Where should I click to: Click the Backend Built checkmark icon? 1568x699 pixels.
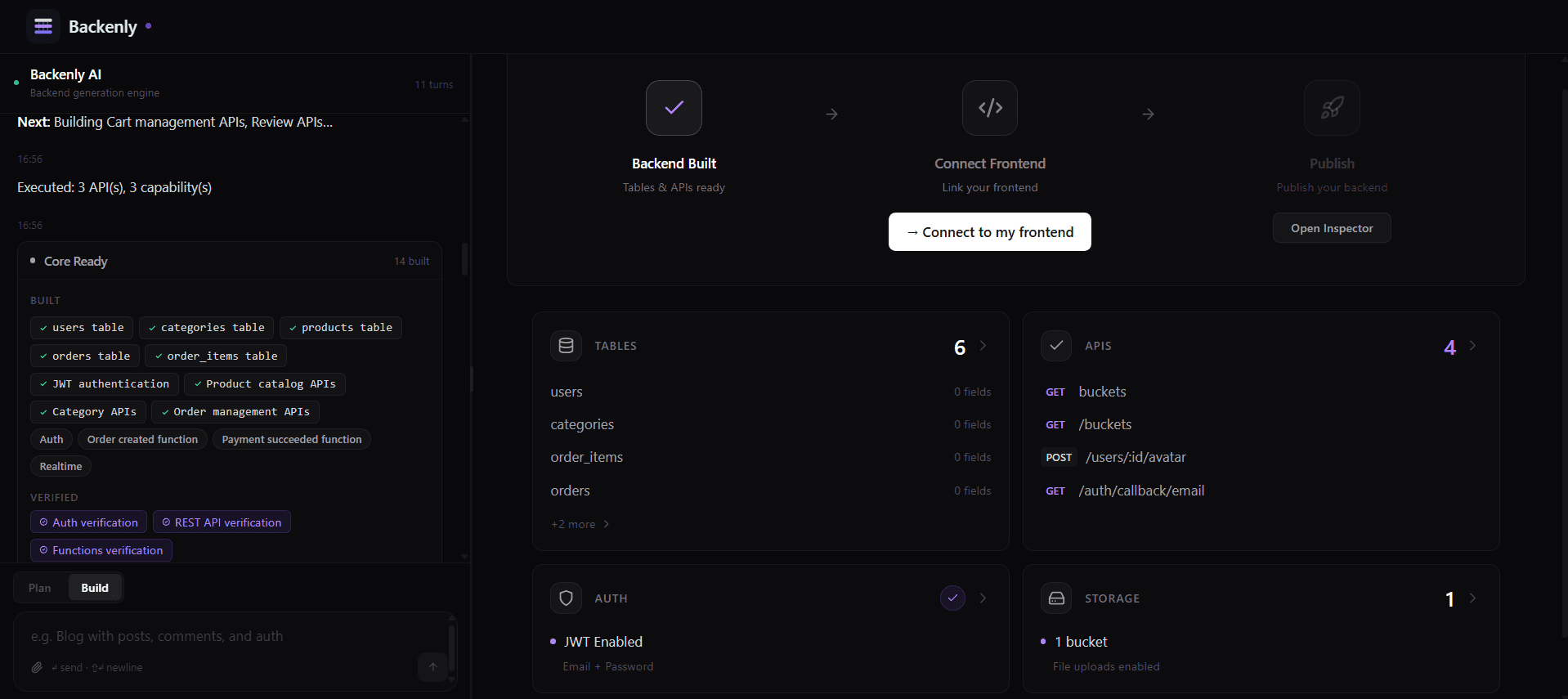(674, 108)
